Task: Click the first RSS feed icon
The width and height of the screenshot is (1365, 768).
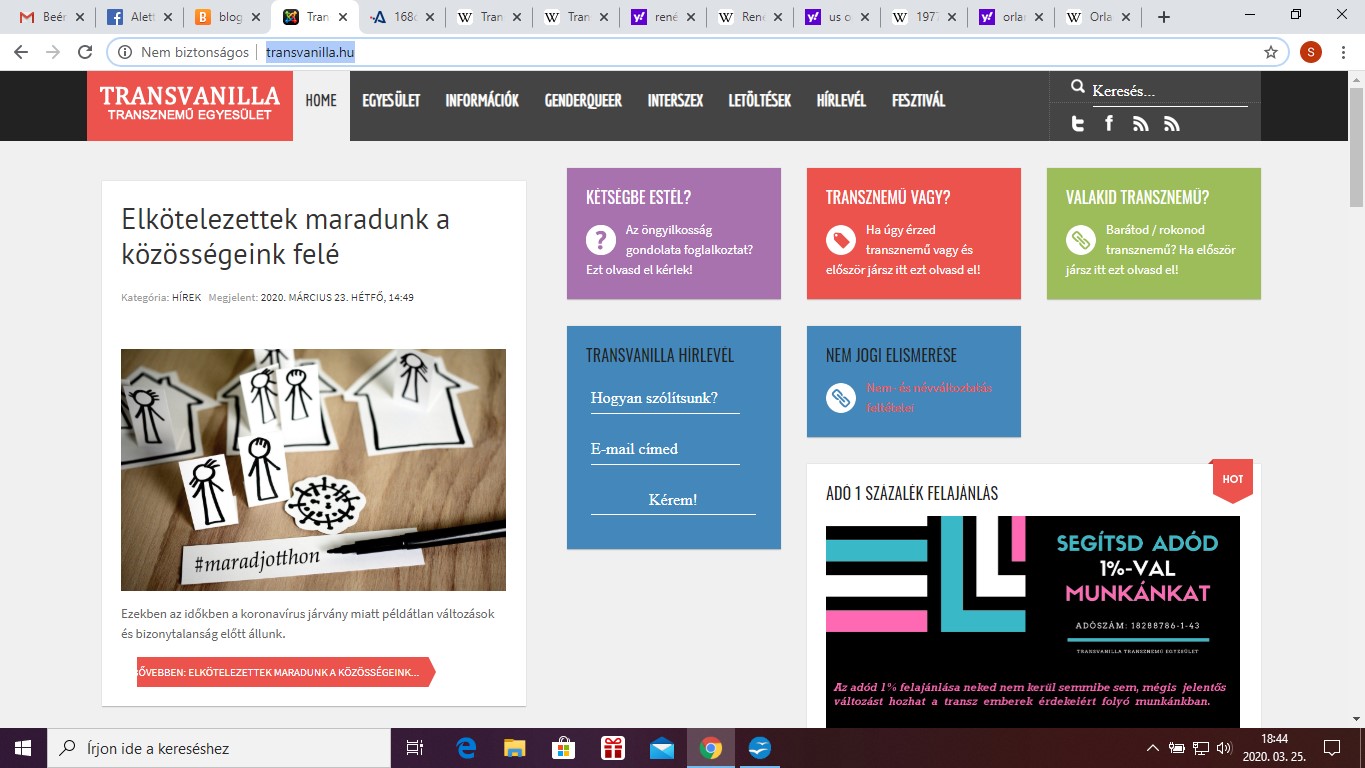Action: [x=1141, y=124]
